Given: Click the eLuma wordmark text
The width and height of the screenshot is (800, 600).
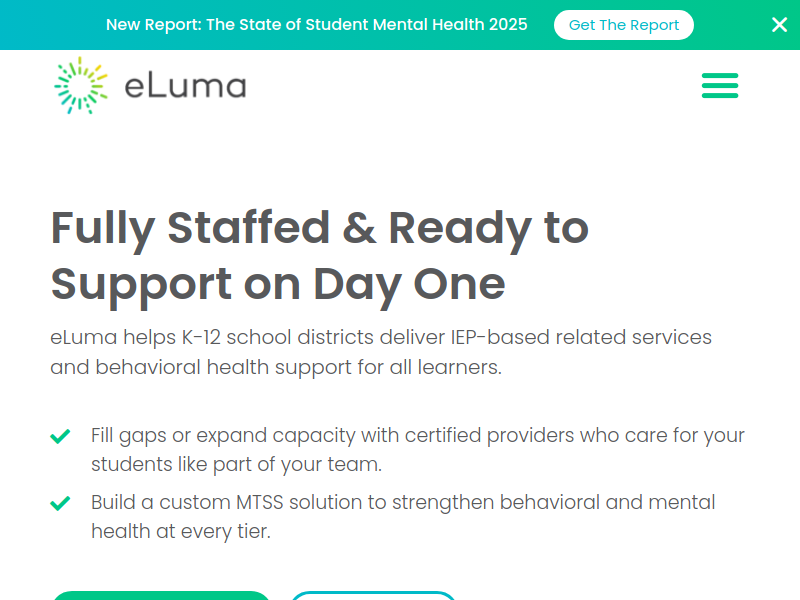Looking at the screenshot, I should coord(185,86).
